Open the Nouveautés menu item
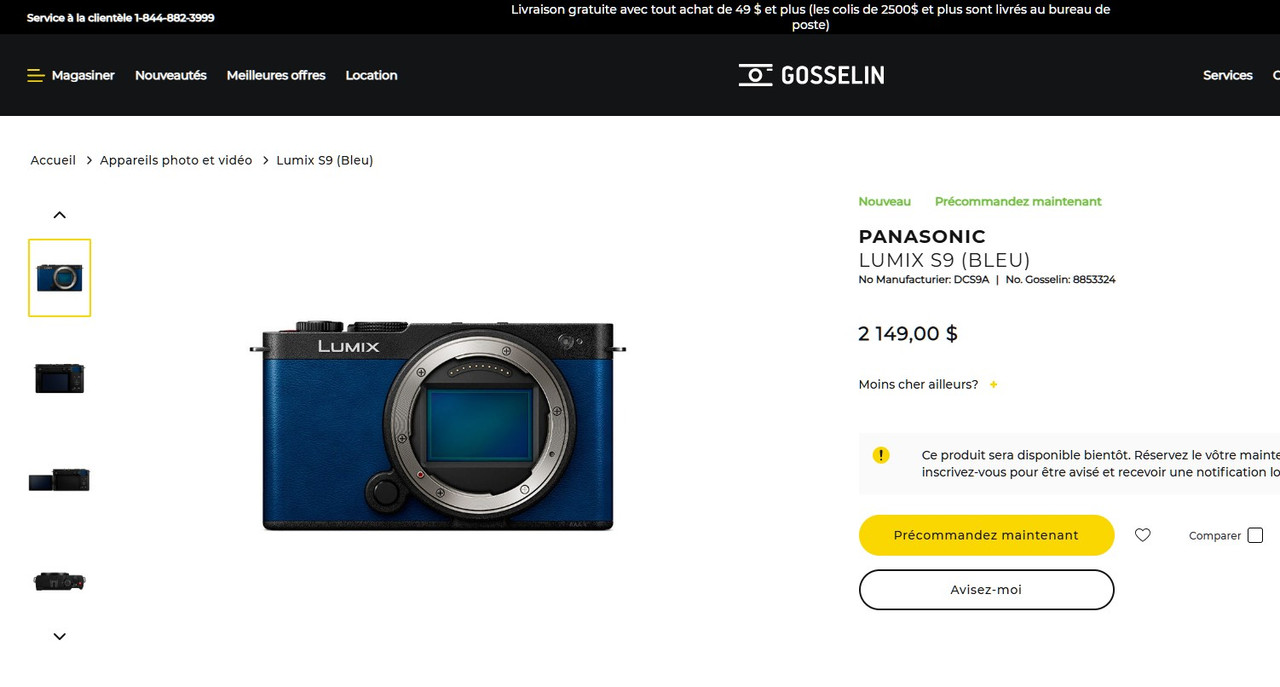This screenshot has width=1280, height=687. click(171, 75)
